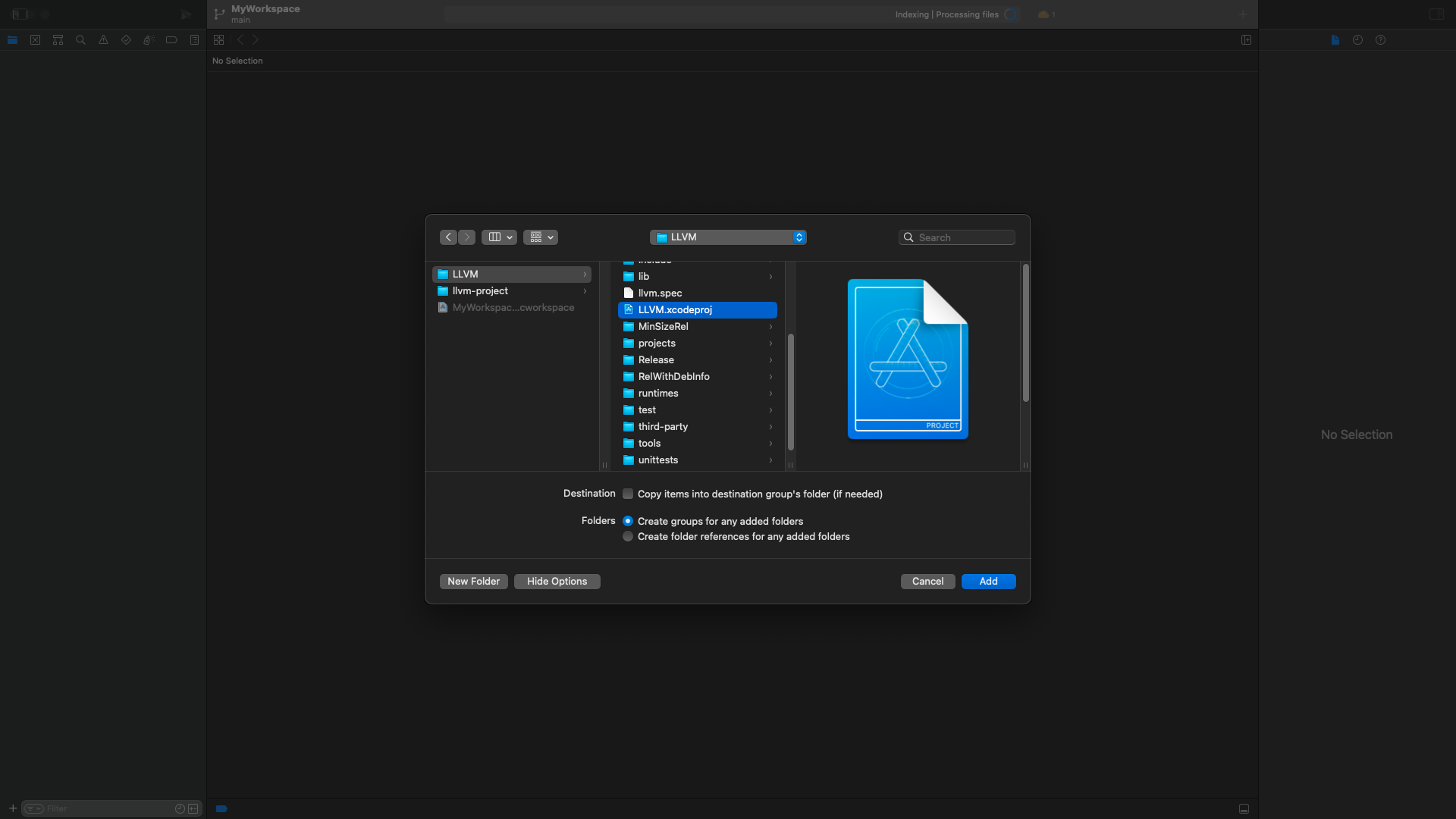Navigate forward using the forward arrow
1456x819 pixels.
[467, 237]
